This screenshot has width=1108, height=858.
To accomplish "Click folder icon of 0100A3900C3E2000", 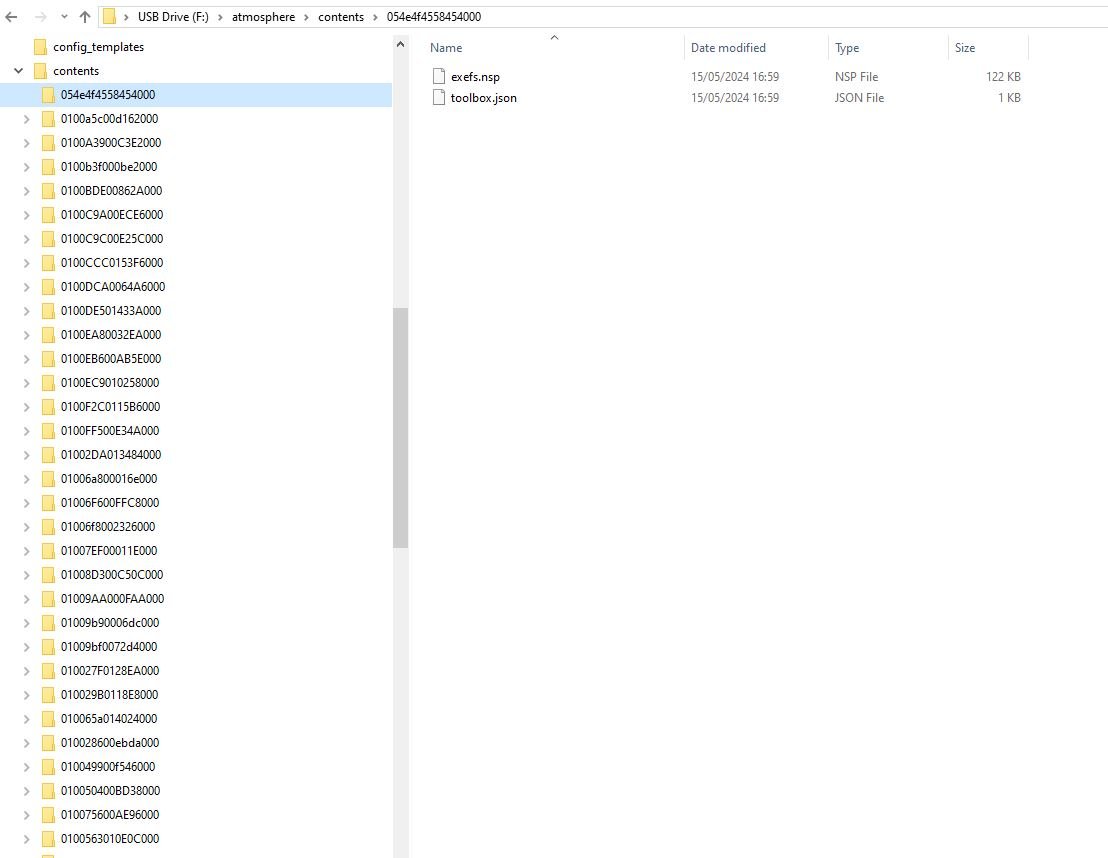I will point(48,143).
